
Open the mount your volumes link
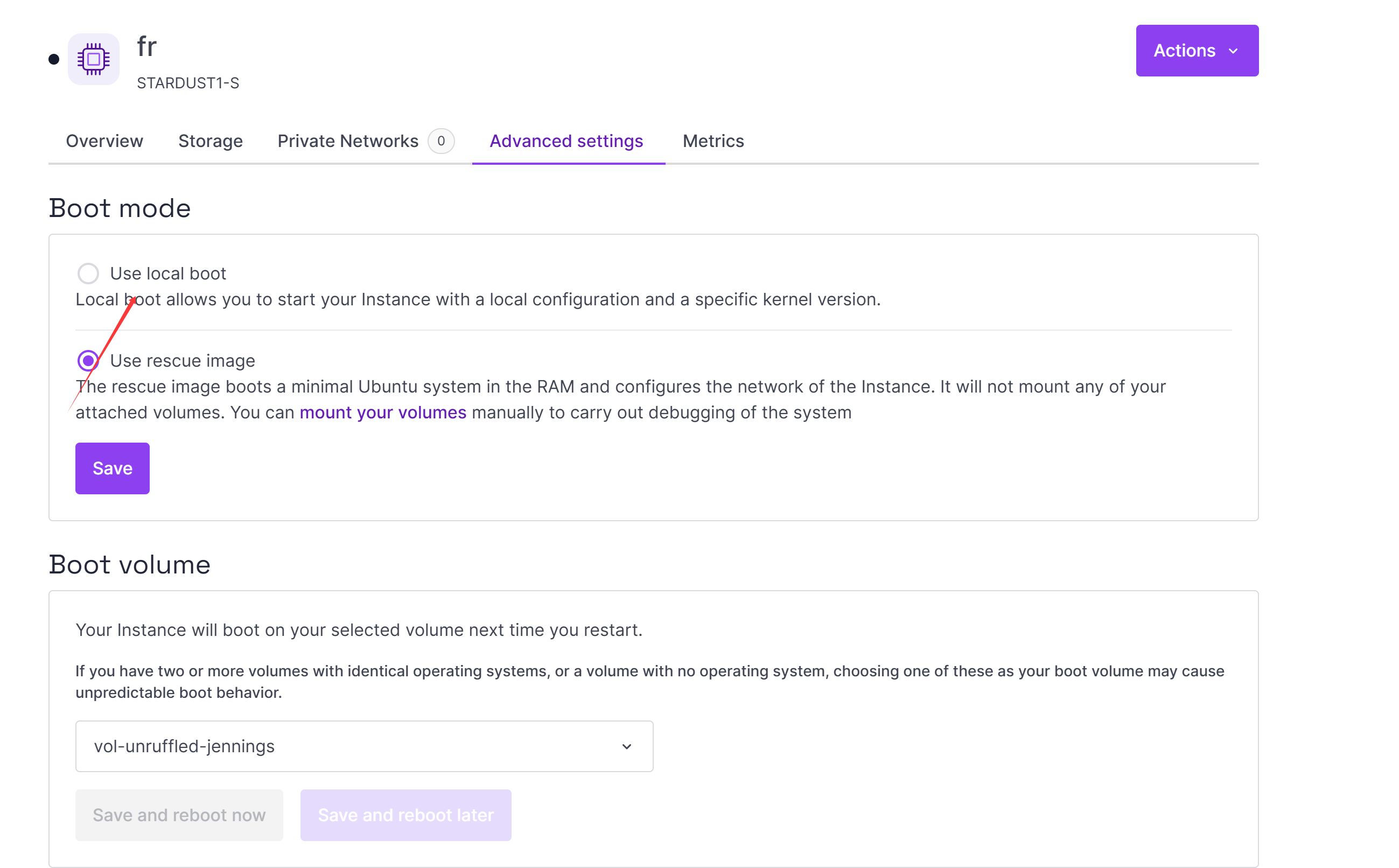[383, 412]
